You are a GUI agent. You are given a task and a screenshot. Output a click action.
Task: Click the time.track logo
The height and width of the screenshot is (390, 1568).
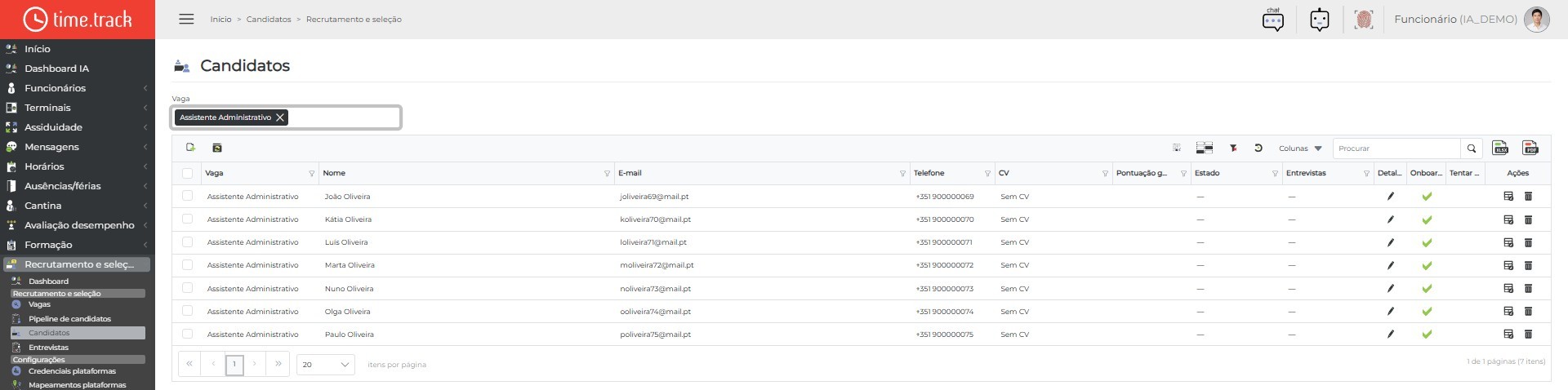[78, 20]
